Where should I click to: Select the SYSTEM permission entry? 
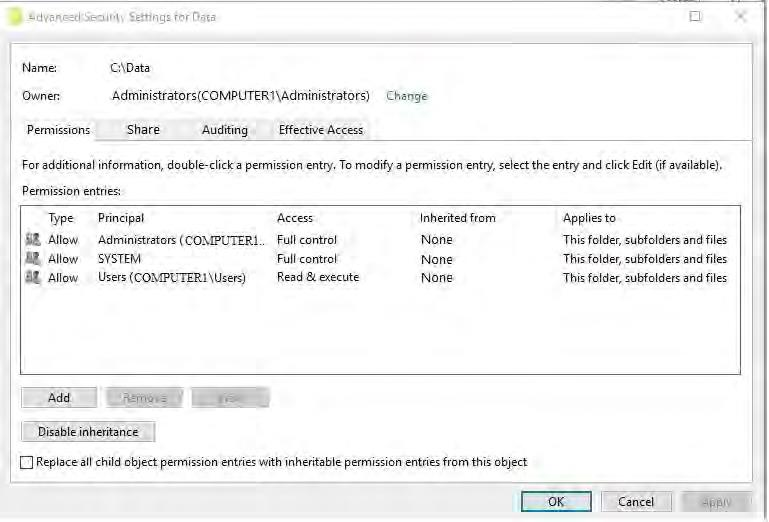[120, 259]
